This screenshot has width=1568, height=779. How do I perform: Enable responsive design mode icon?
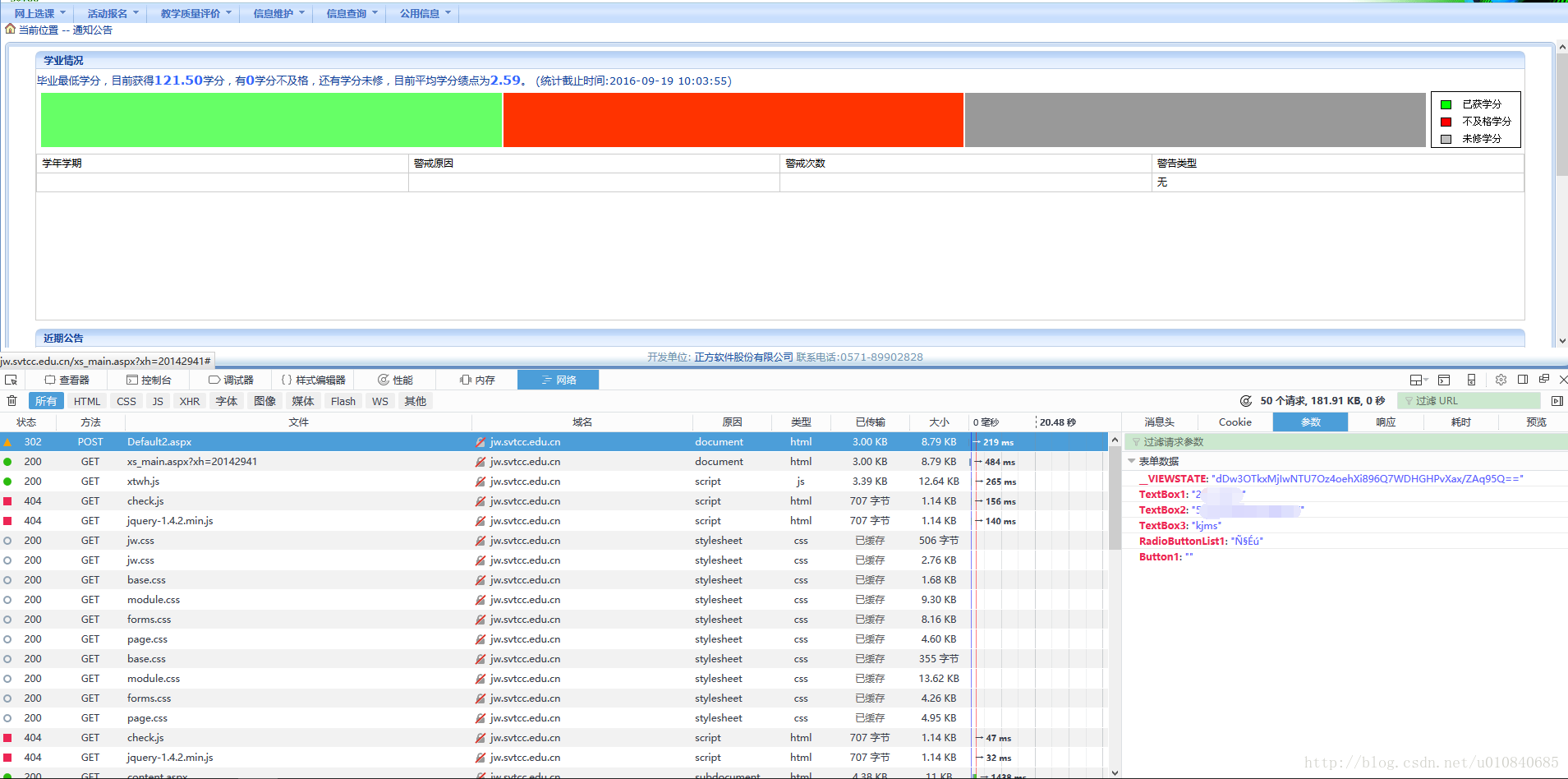point(1471,380)
